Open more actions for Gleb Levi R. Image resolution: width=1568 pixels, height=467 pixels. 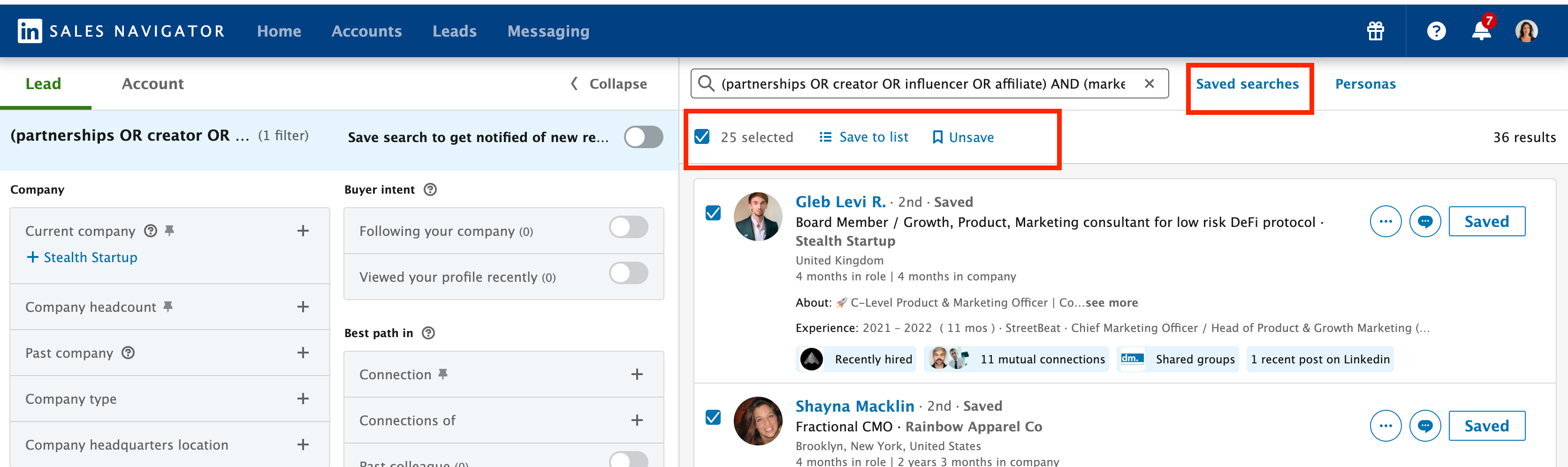point(1386,221)
